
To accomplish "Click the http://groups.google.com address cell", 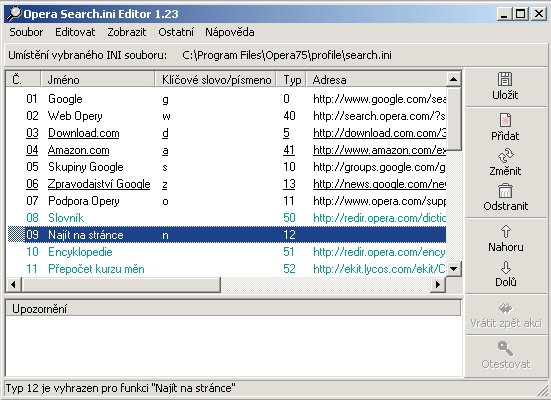I will coord(379,167).
